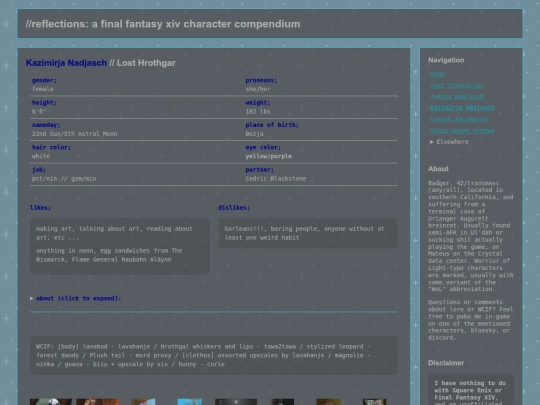Open the Jadzia Nadjasch link
The height and width of the screenshot is (405, 540).
(x=457, y=97)
